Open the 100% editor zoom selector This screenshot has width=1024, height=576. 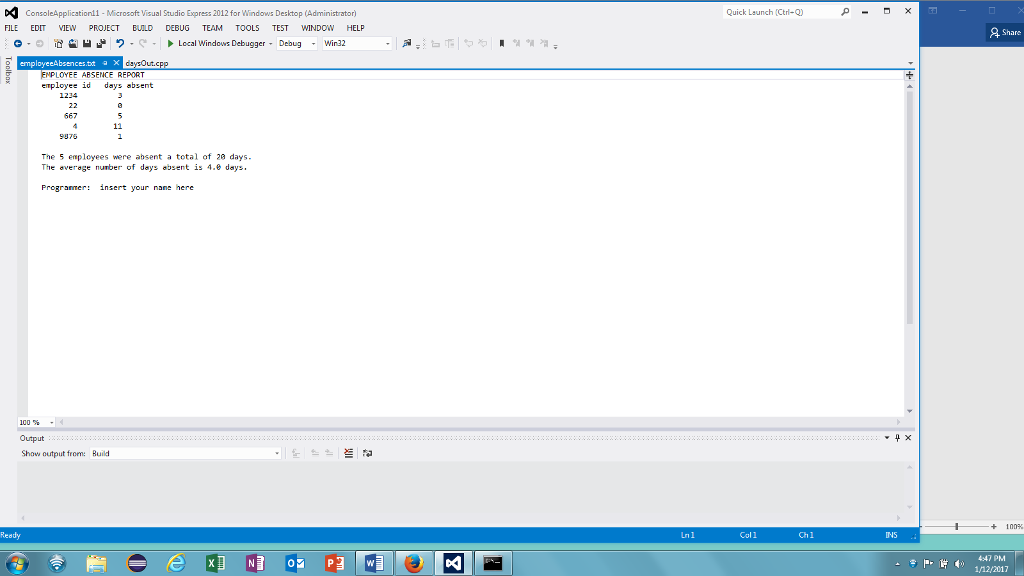[35, 421]
